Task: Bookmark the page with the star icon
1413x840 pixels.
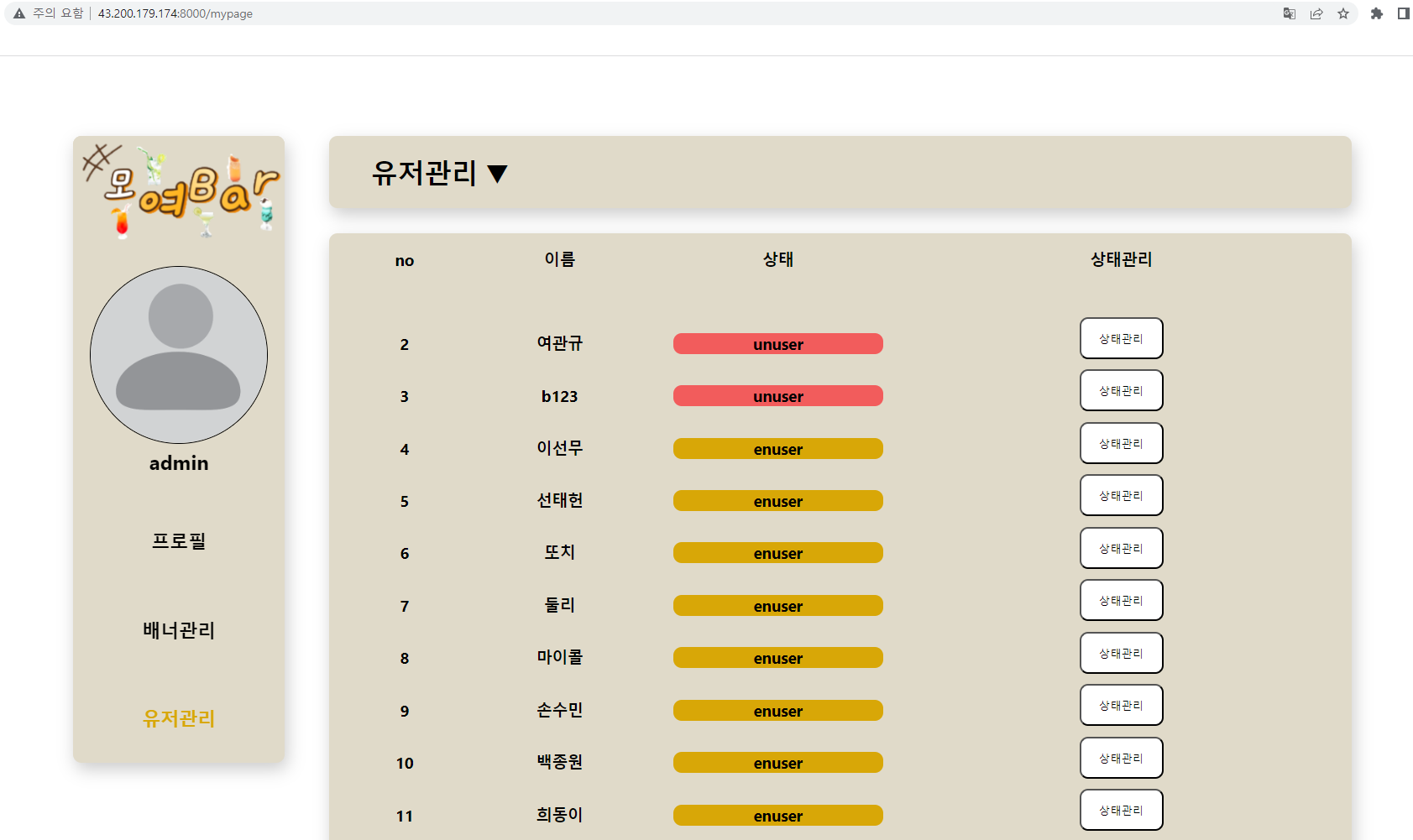Action: point(1343,13)
